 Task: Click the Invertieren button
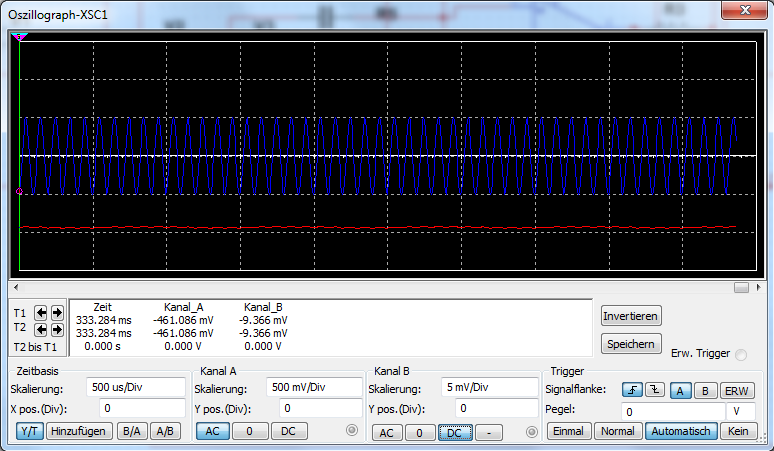click(630, 316)
